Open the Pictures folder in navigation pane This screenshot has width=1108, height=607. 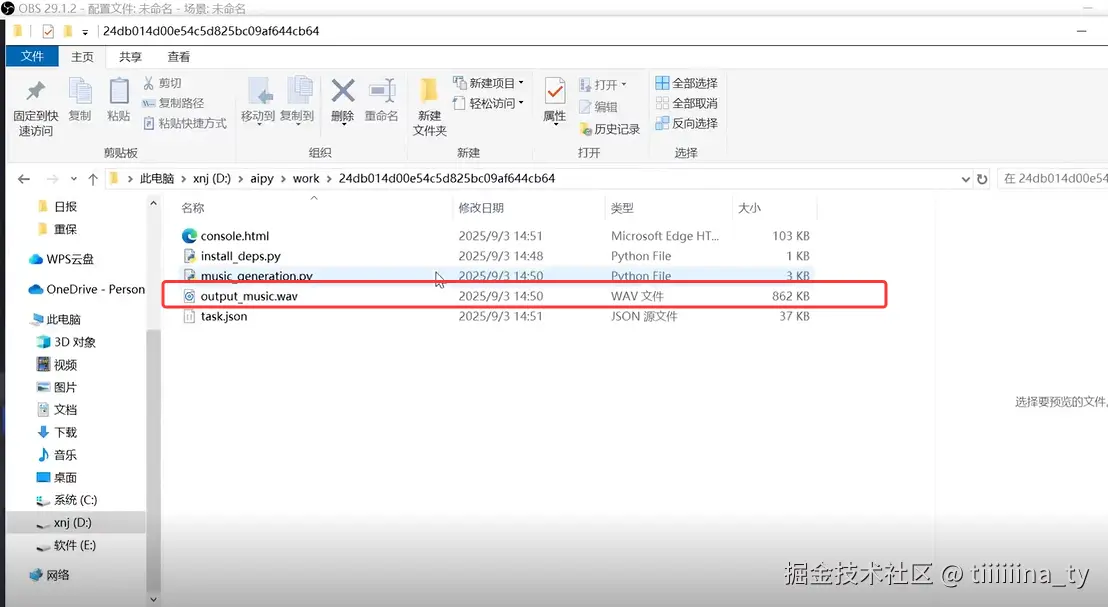click(x=57, y=387)
